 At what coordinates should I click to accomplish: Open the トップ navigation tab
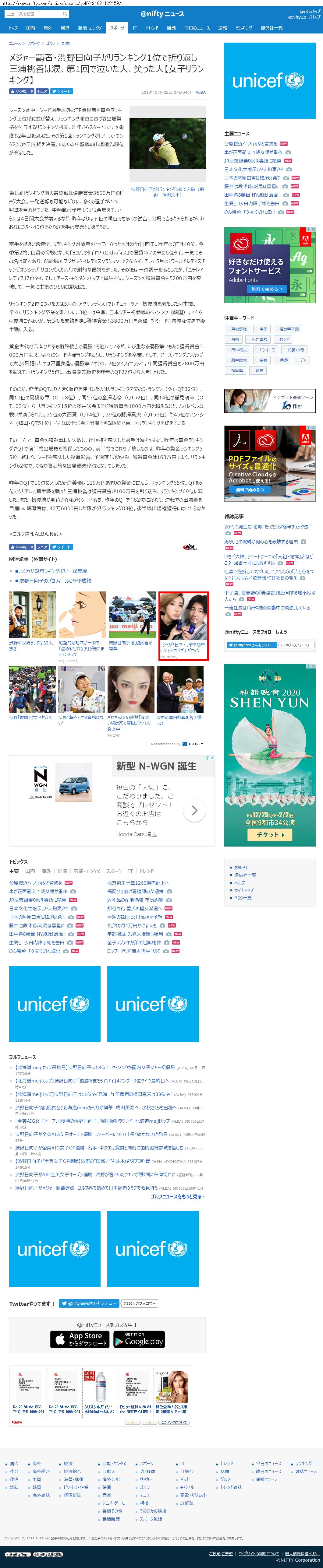tap(13, 28)
